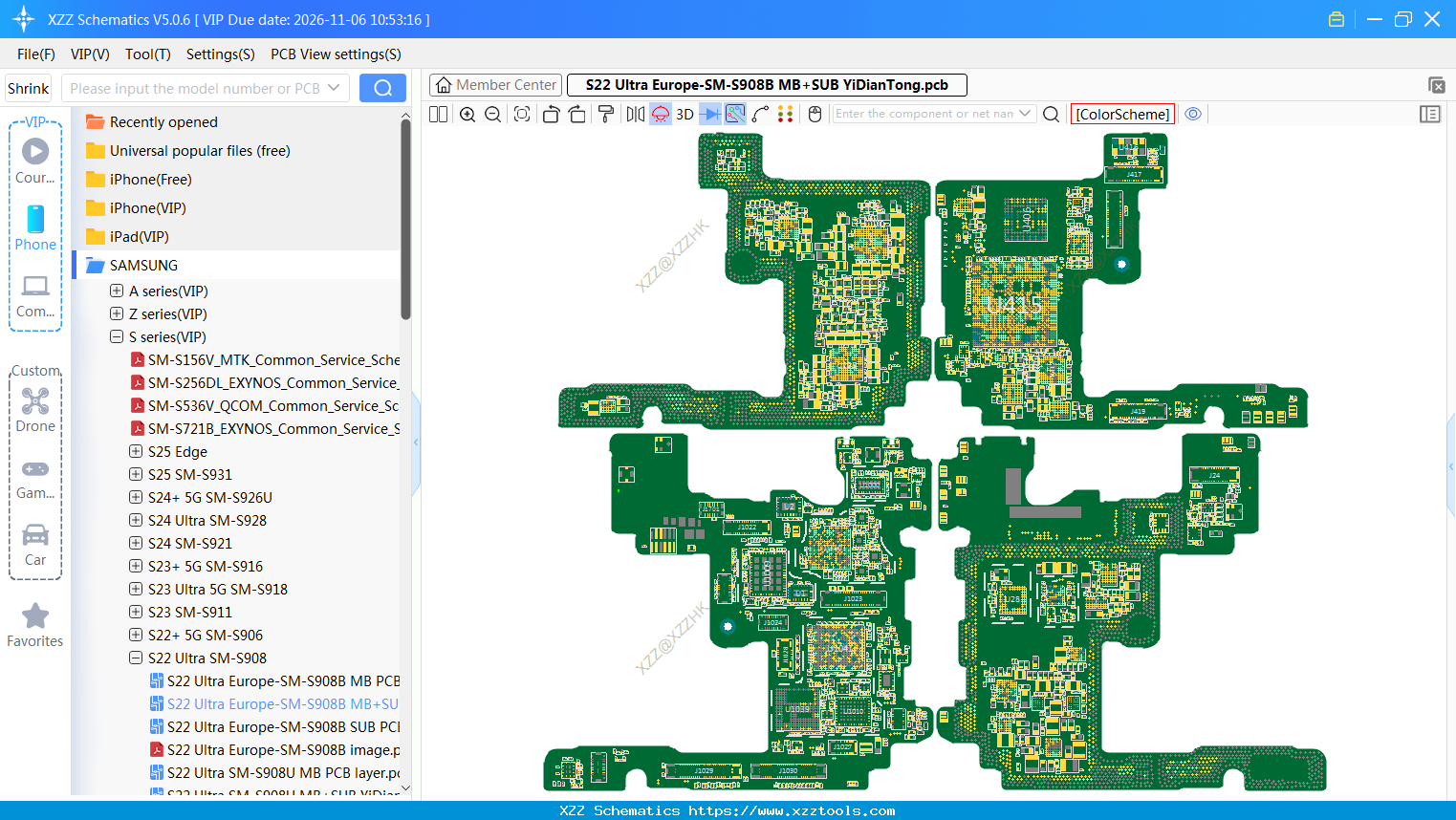Open the Member Center
1456x820 pixels.
point(496,85)
